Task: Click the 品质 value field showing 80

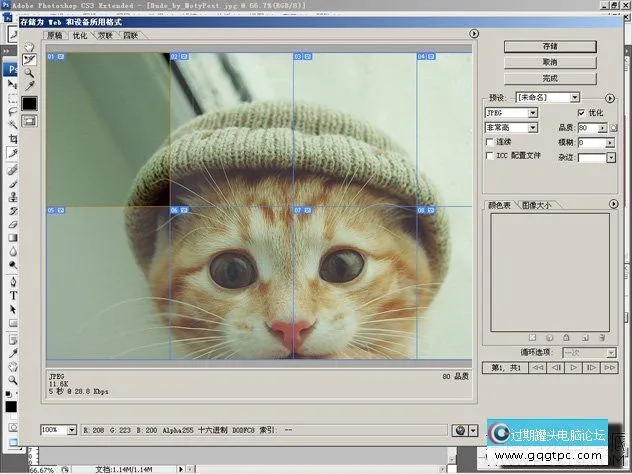Action: (588, 128)
